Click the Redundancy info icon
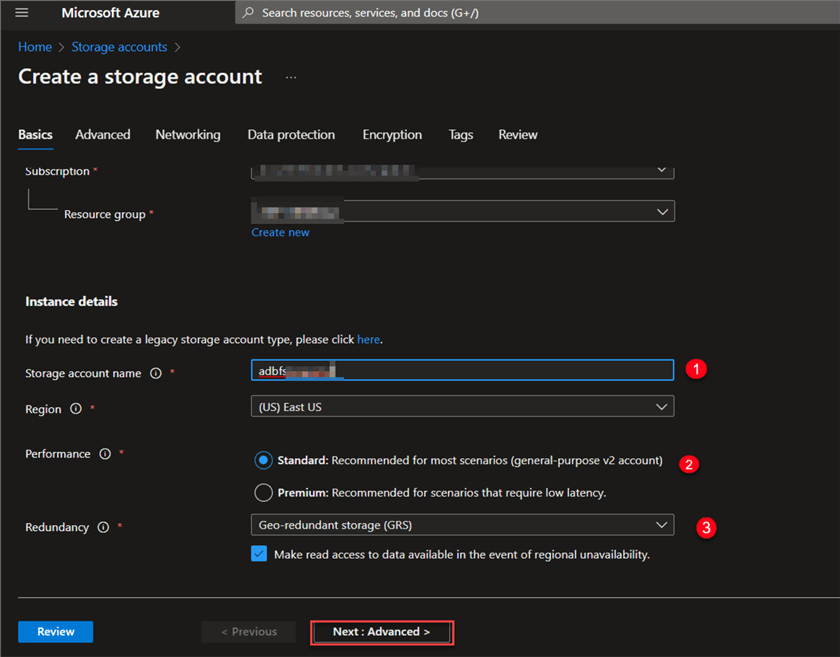Image resolution: width=840 pixels, height=657 pixels. click(103, 527)
